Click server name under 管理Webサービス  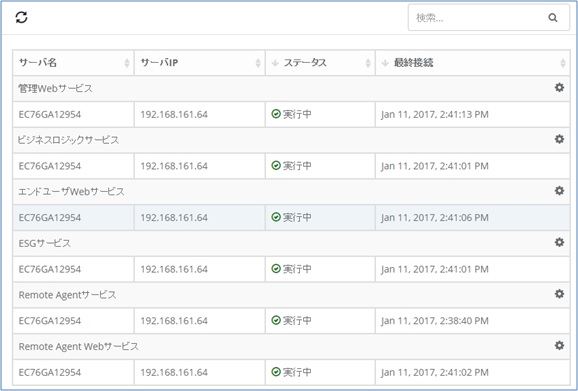tap(50, 115)
